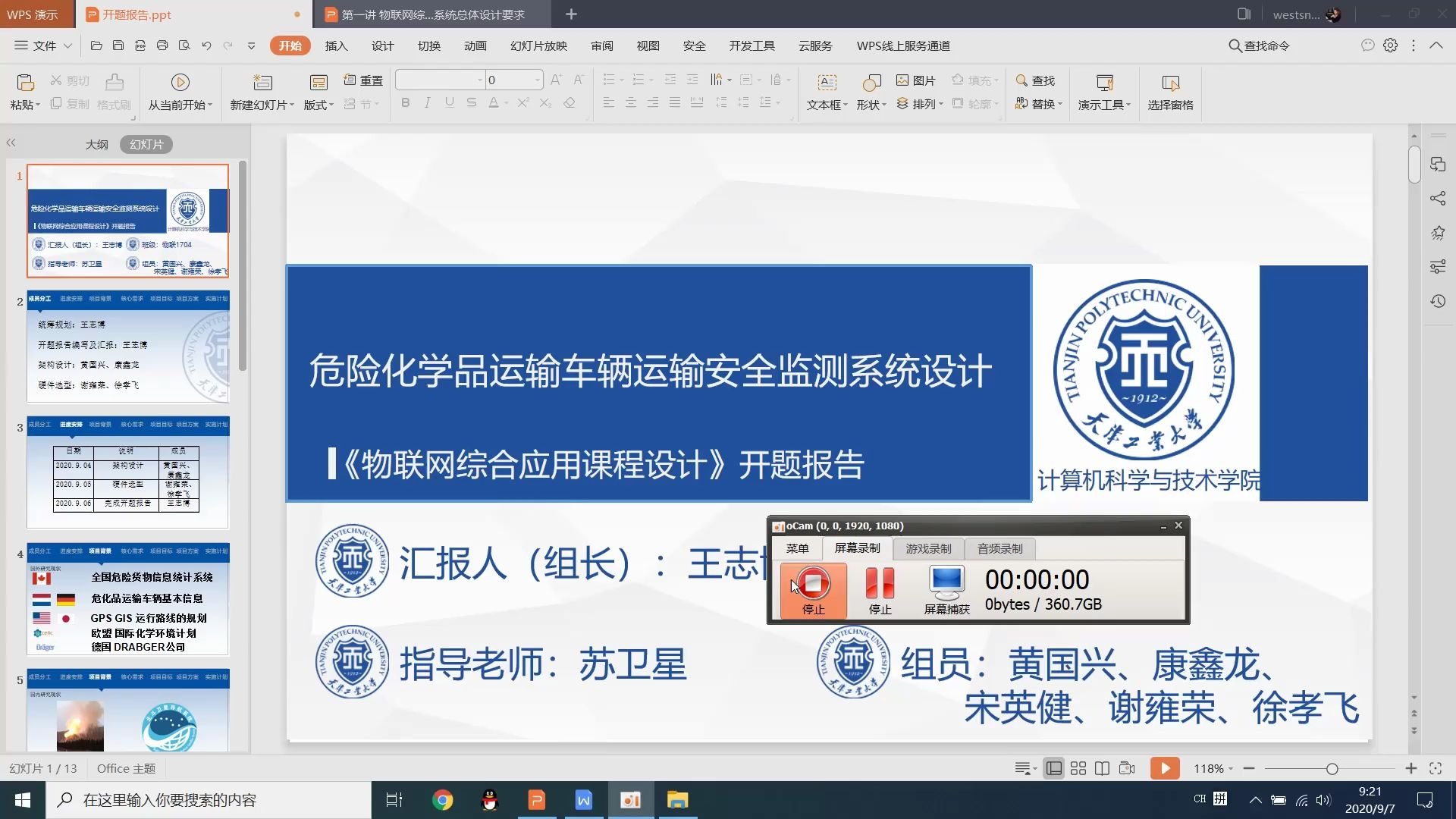Open the adjustment sliders icon in right sidebar
1456x819 pixels.
pyautogui.click(x=1438, y=267)
